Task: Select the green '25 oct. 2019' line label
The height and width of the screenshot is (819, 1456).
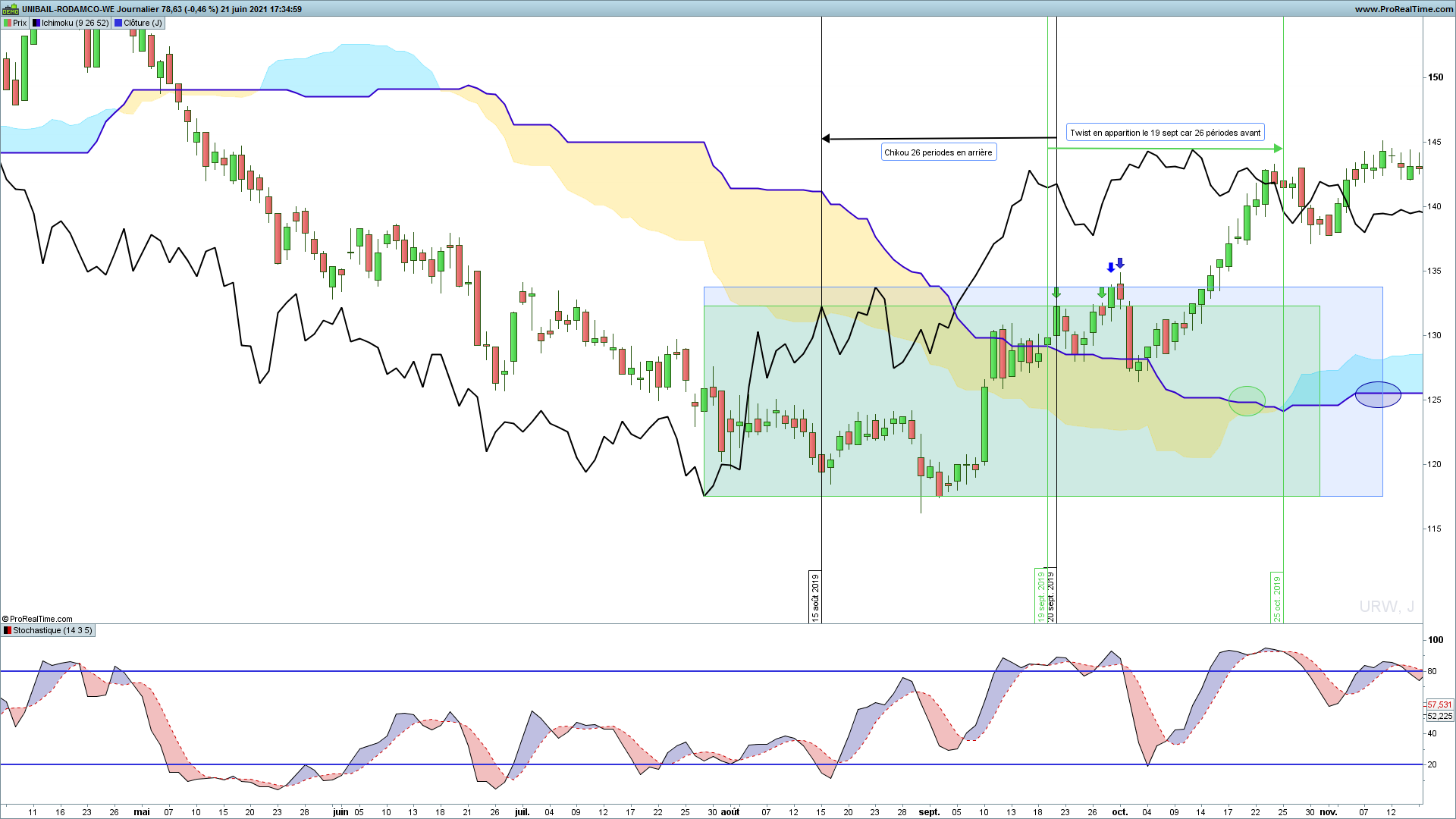Action: pos(1277,598)
